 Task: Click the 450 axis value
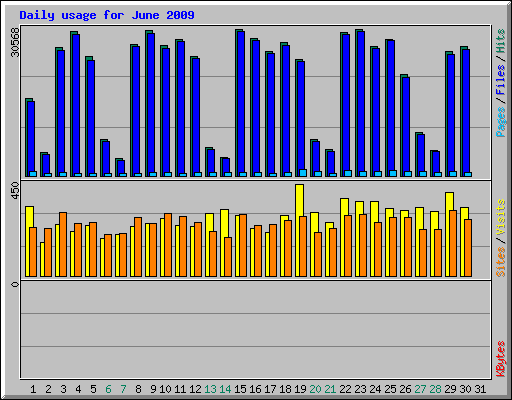15,191
